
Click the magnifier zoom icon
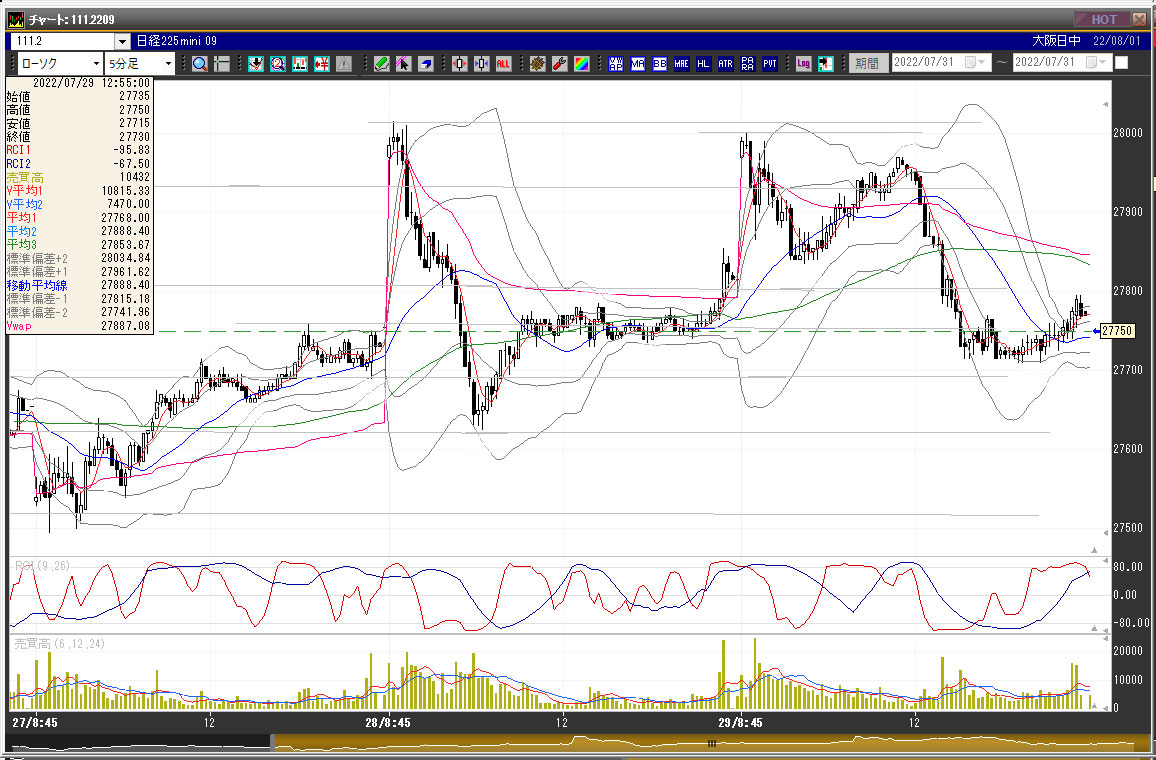coord(199,63)
